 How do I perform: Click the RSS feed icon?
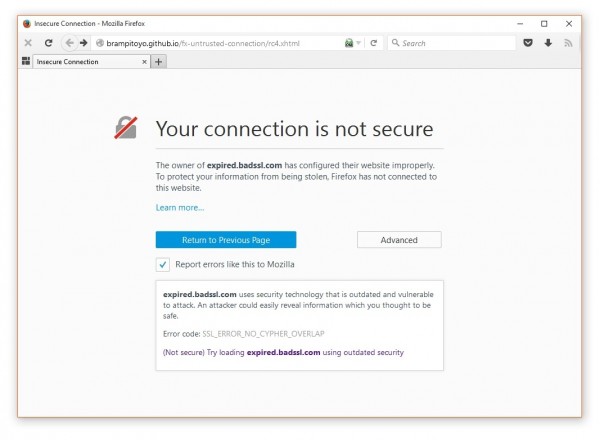(568, 43)
